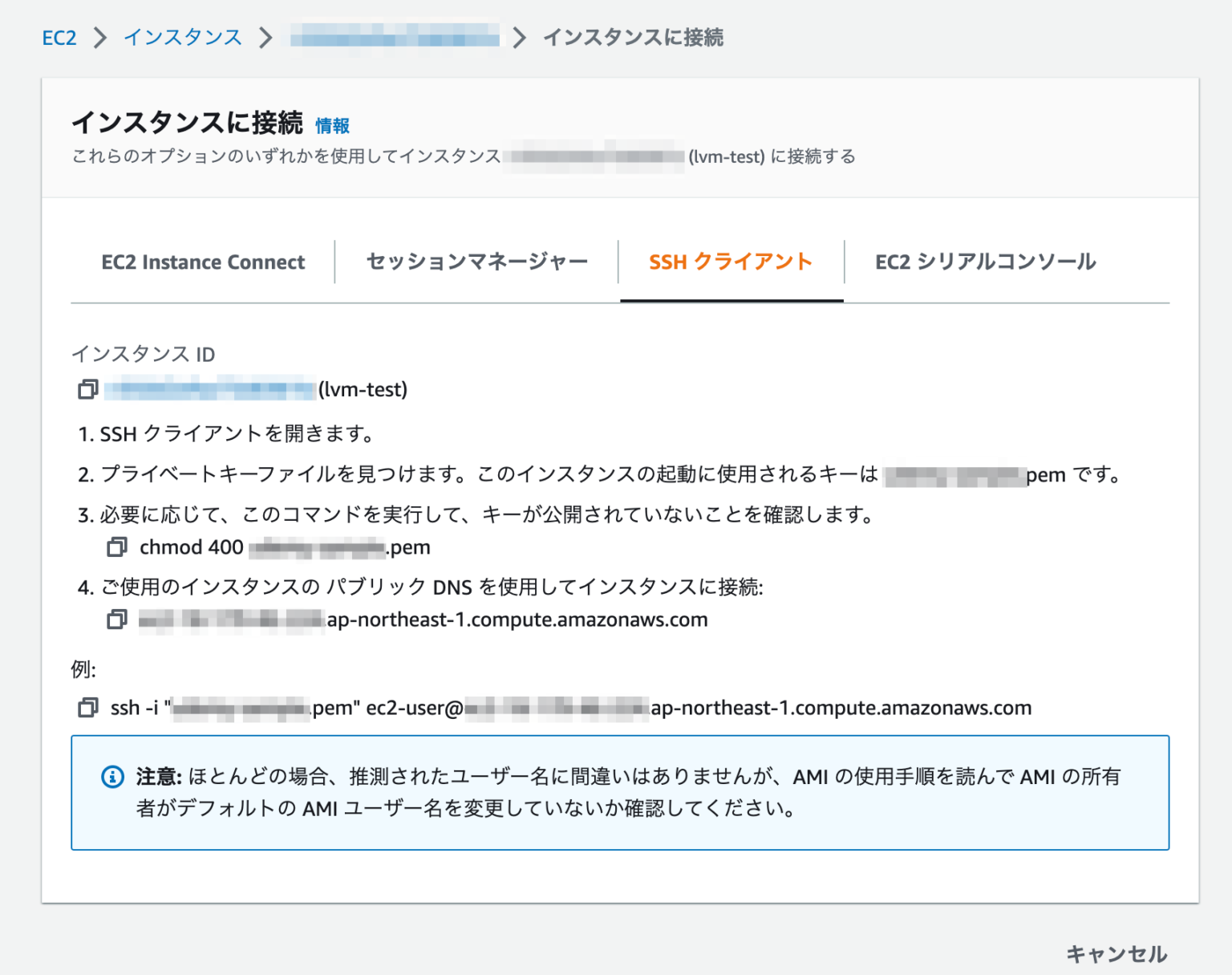Click the info icon in the note box

pos(111,777)
